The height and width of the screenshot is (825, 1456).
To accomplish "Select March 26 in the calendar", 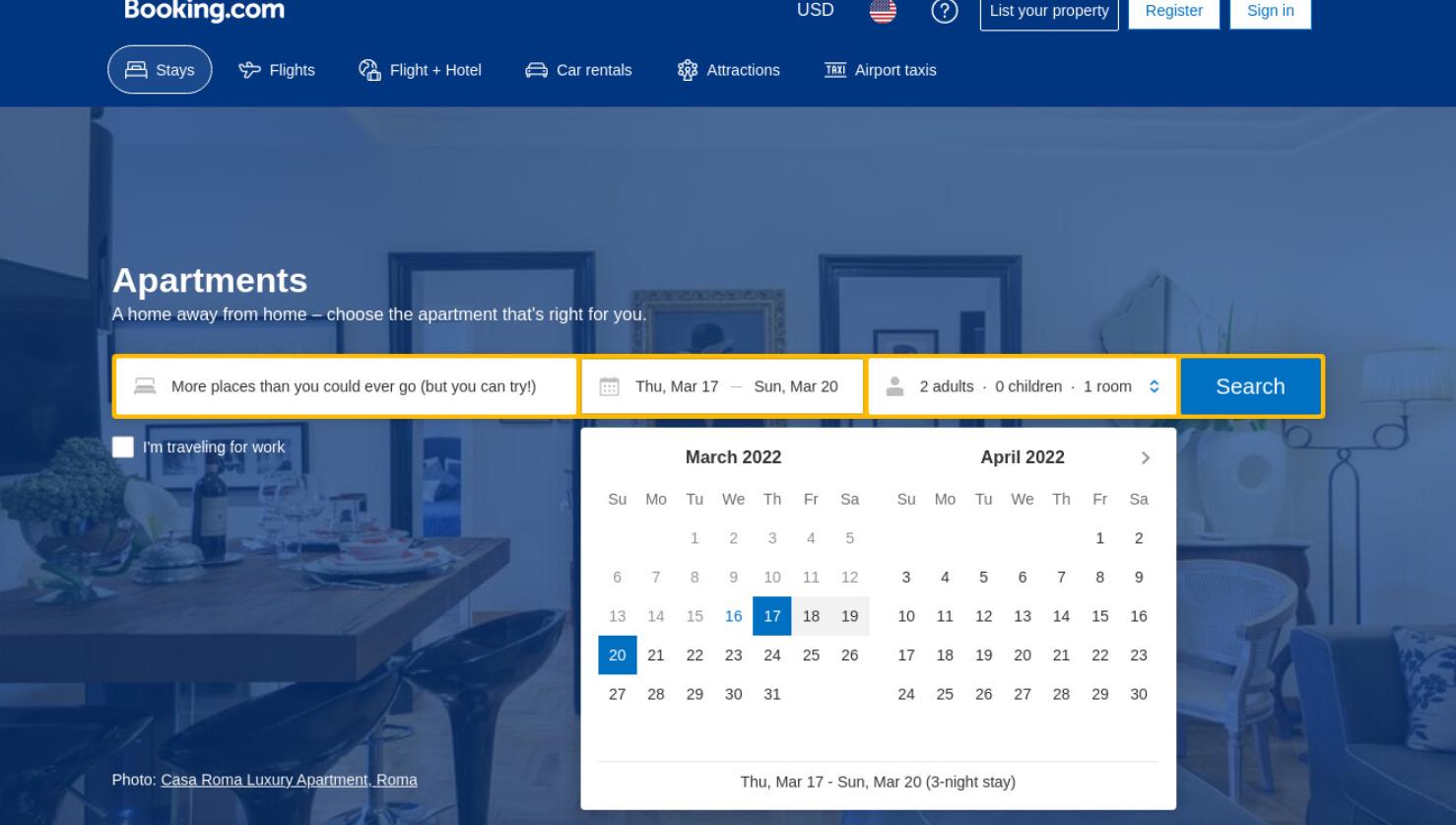I will coord(850,655).
